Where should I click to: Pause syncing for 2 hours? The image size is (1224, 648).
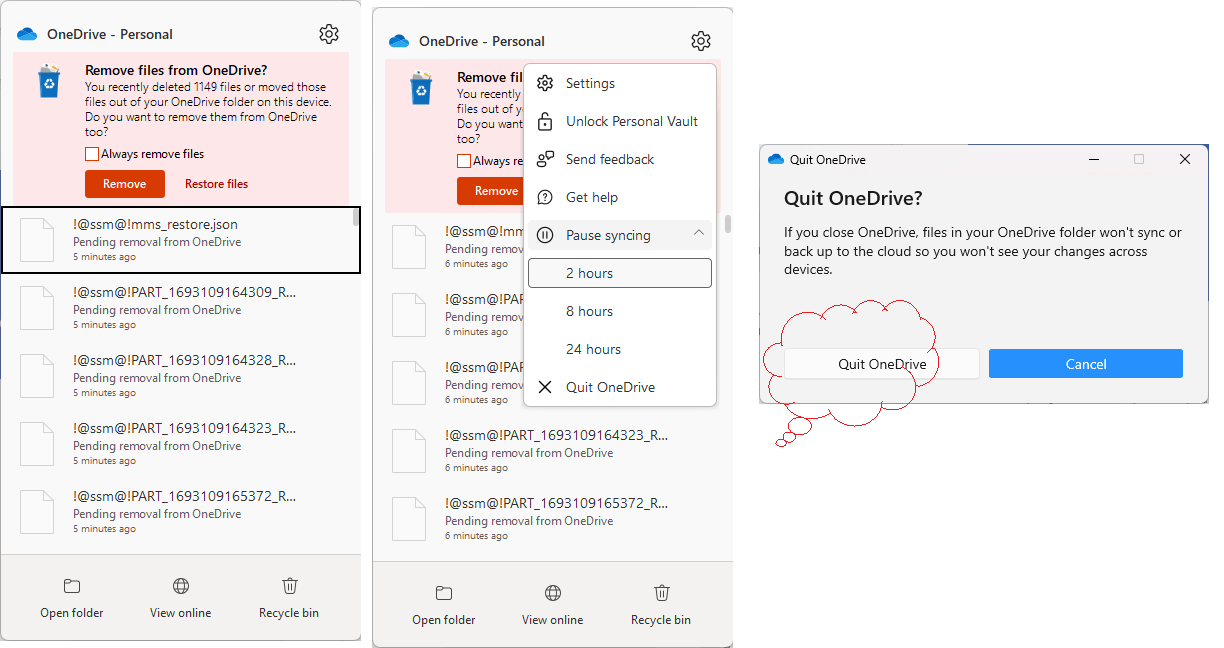(620, 273)
